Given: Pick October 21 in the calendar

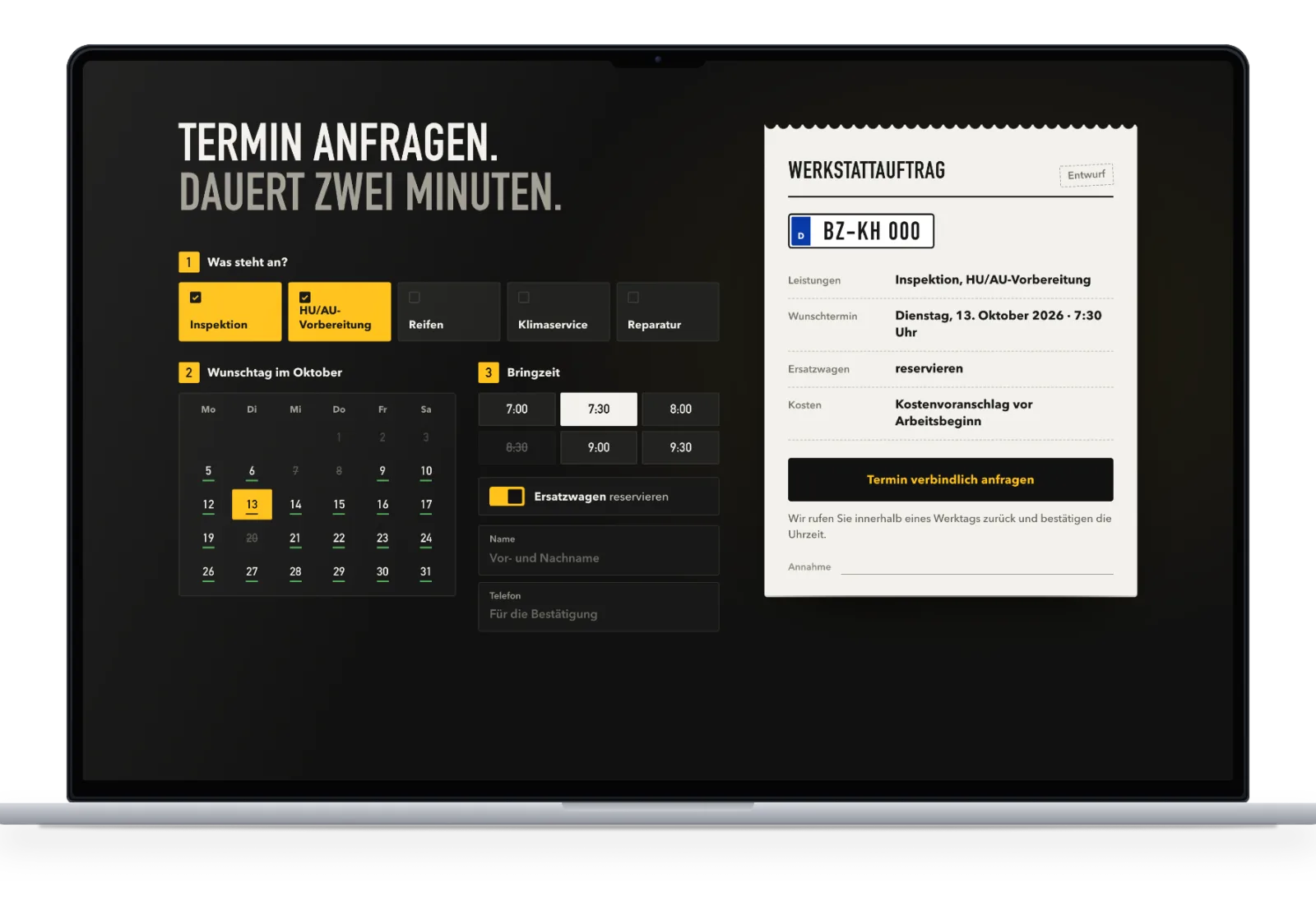Looking at the screenshot, I should [295, 539].
